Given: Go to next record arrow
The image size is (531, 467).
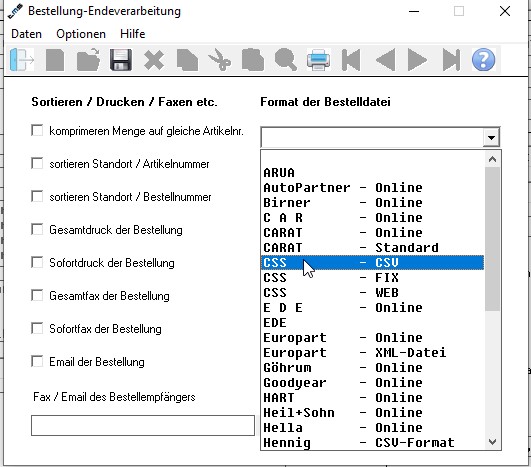Looking at the screenshot, I should coord(417,60).
